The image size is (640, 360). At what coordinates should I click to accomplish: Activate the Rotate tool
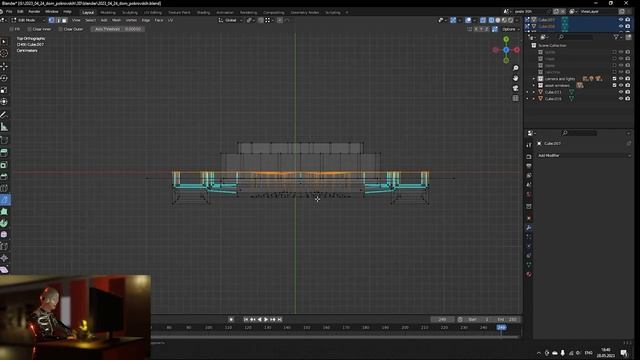[4, 78]
